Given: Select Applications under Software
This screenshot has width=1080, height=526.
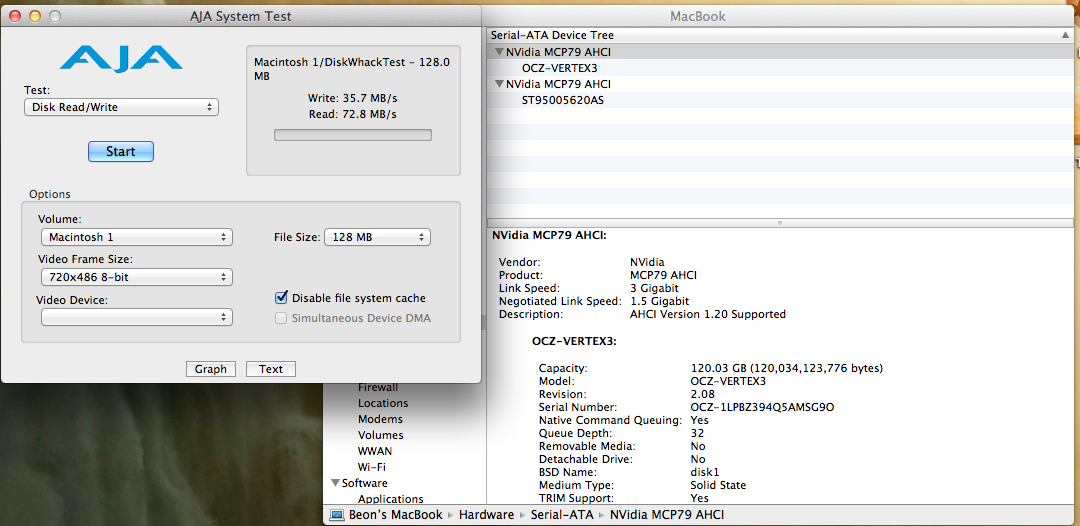Looking at the screenshot, I should [391, 498].
